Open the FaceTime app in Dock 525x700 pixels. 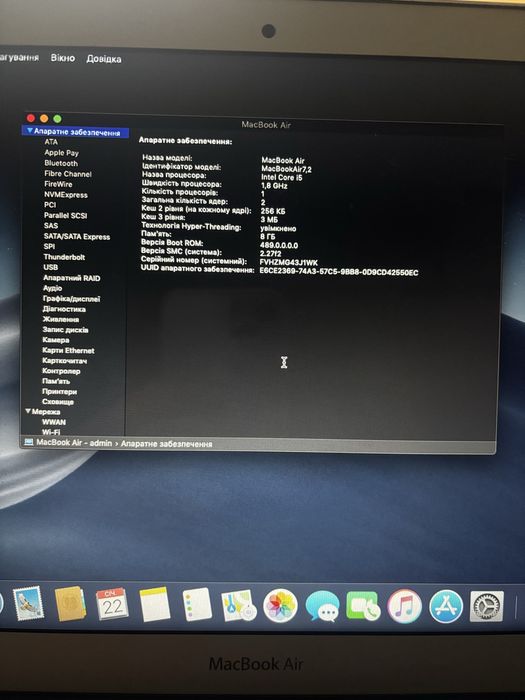pos(363,606)
